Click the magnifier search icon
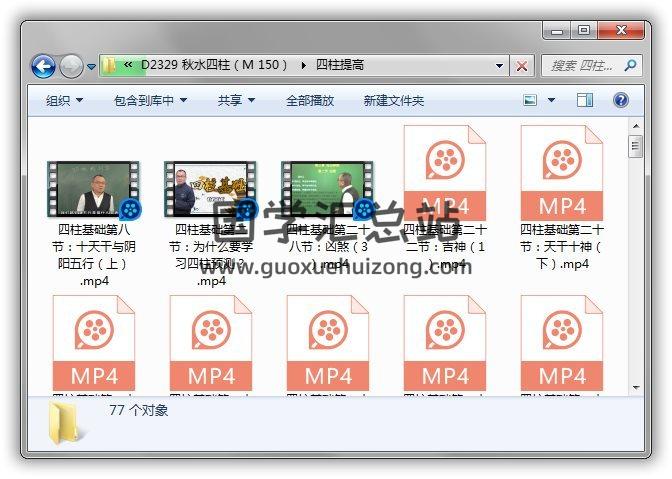672x479 pixels. coord(630,66)
